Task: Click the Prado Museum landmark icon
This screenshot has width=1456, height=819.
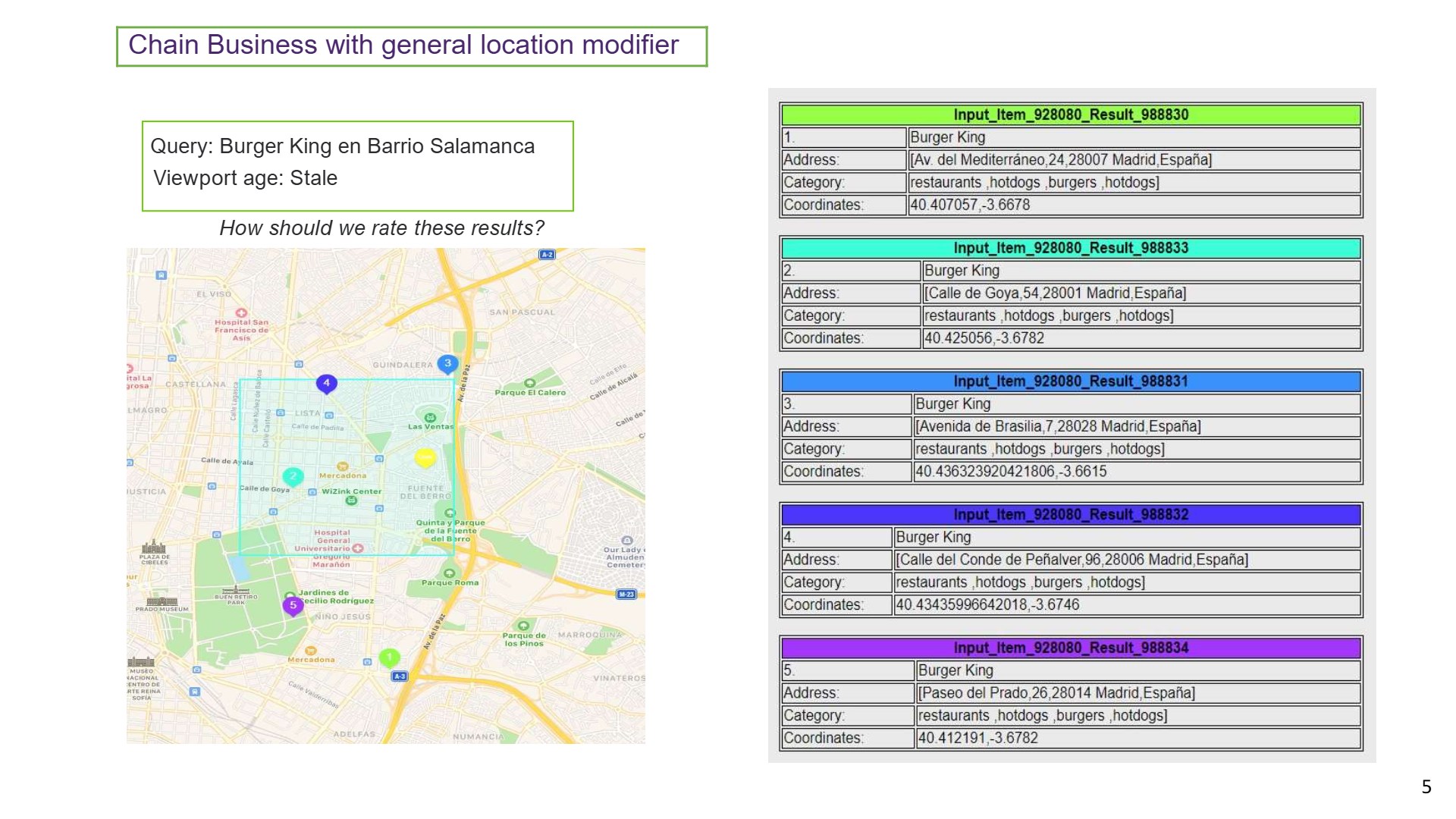Action: coord(162,601)
